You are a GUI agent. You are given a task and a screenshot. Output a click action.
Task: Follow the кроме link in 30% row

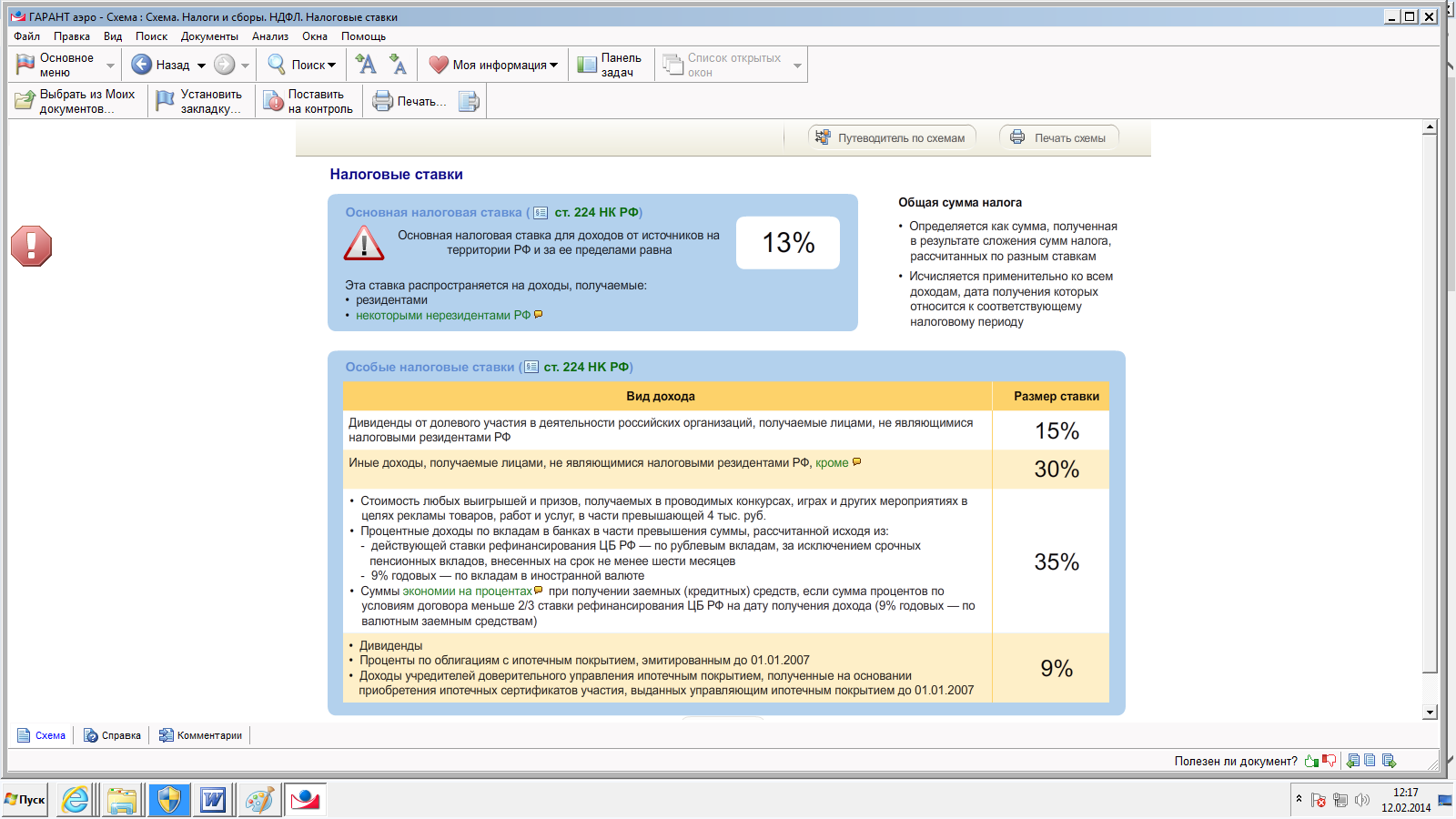[x=832, y=462]
